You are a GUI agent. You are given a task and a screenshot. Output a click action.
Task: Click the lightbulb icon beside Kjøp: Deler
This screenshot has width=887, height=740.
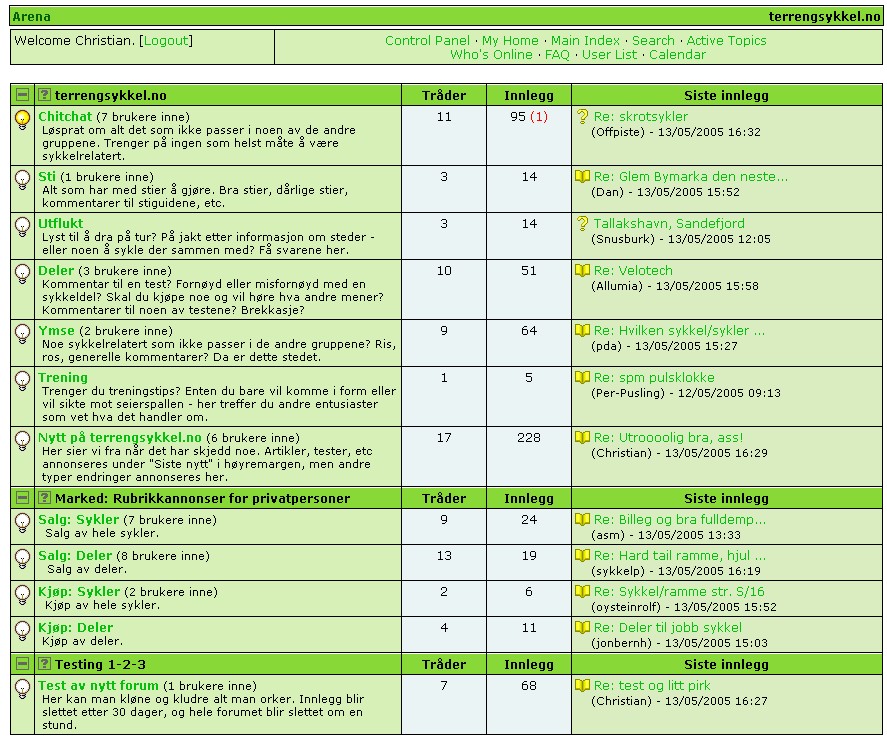22,631
